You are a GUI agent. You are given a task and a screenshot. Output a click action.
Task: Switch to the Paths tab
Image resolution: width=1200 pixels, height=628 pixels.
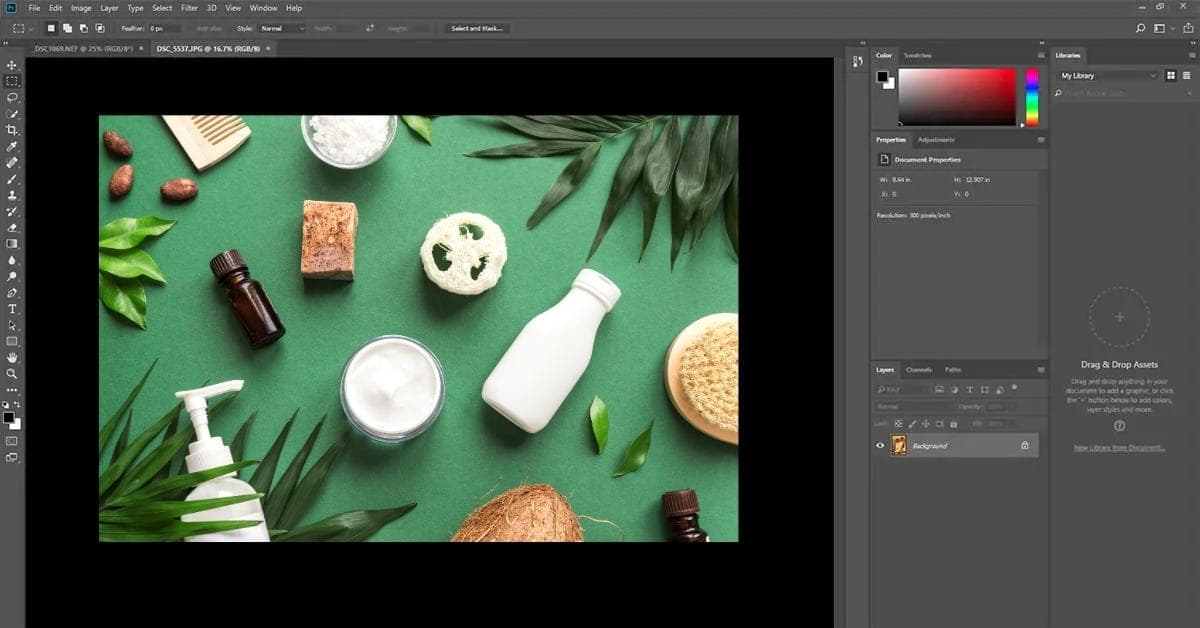pos(953,370)
